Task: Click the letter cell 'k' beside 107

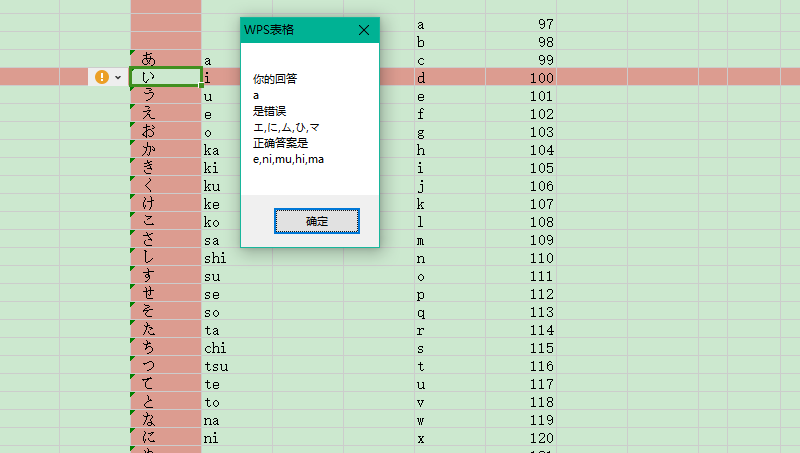Action: tap(449, 204)
